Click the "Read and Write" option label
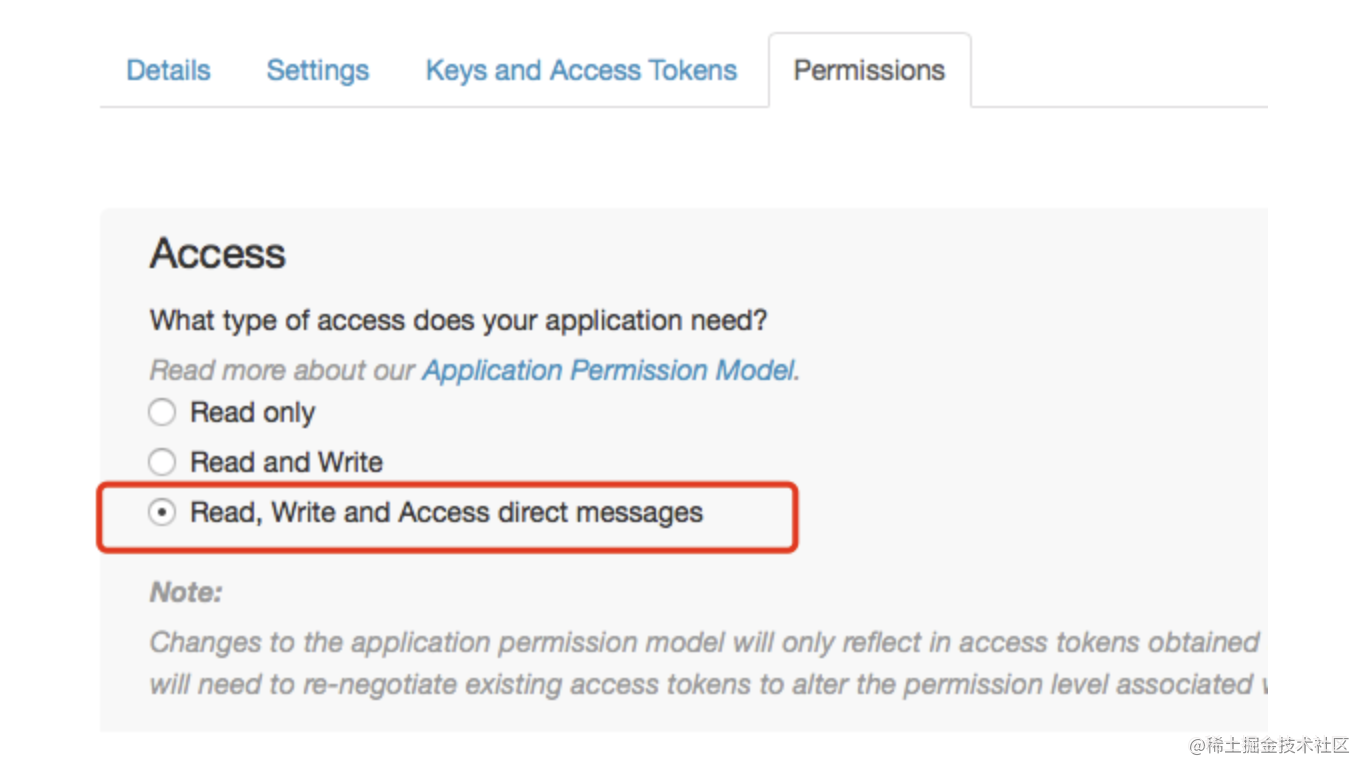Image resolution: width=1372 pixels, height=778 pixels. click(x=287, y=462)
